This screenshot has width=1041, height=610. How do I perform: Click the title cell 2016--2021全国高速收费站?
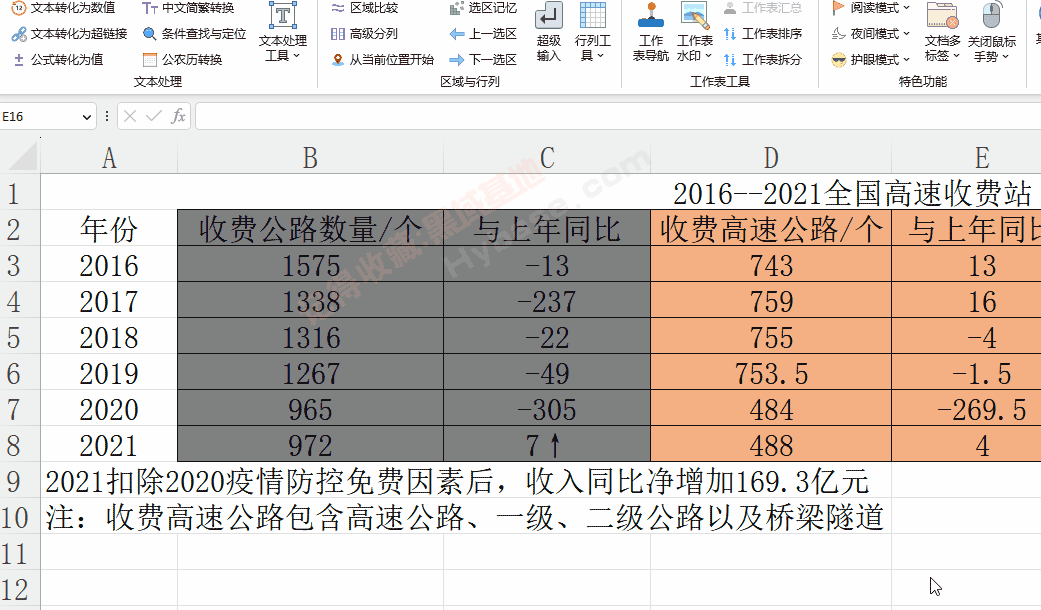pyautogui.click(x=852, y=193)
